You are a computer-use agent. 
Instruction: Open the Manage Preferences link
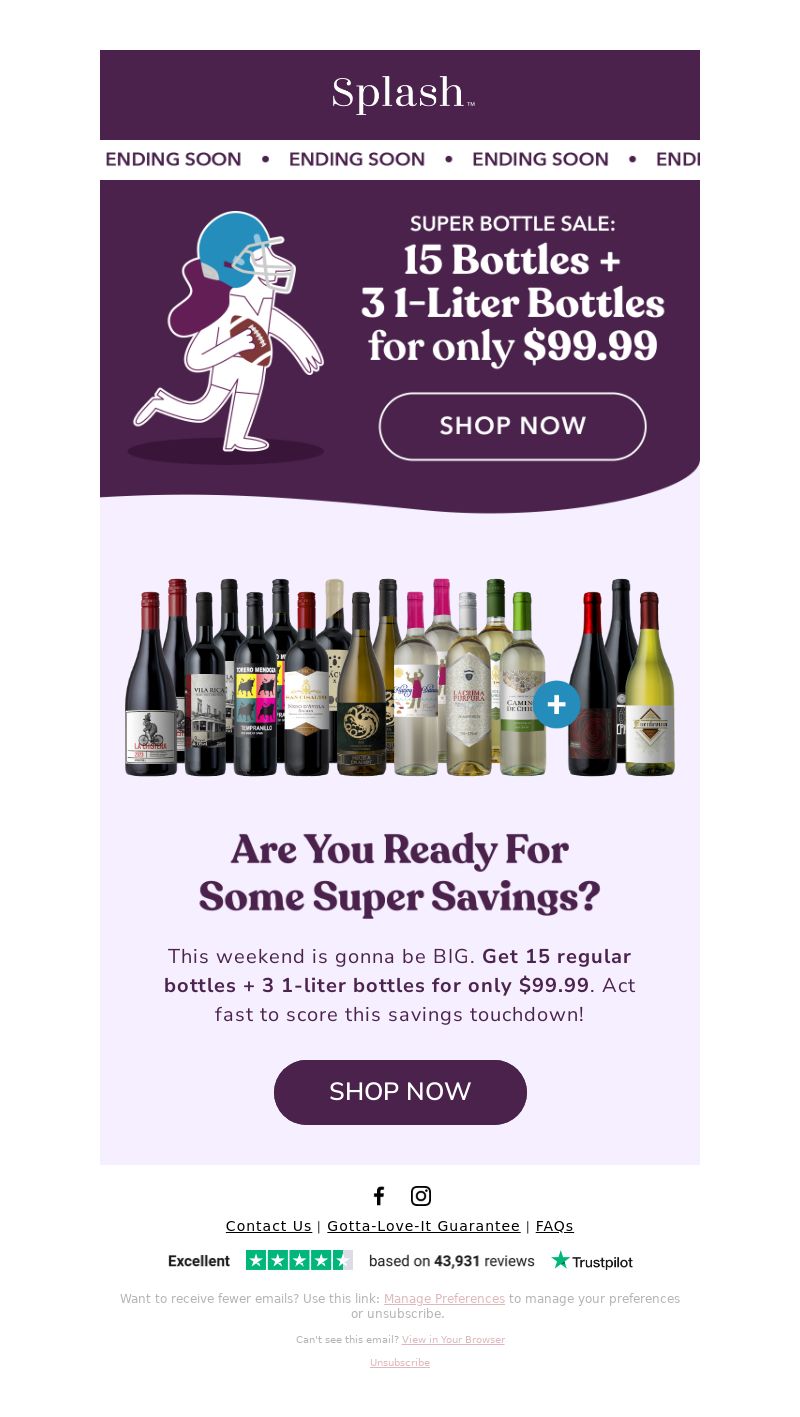point(444,1299)
